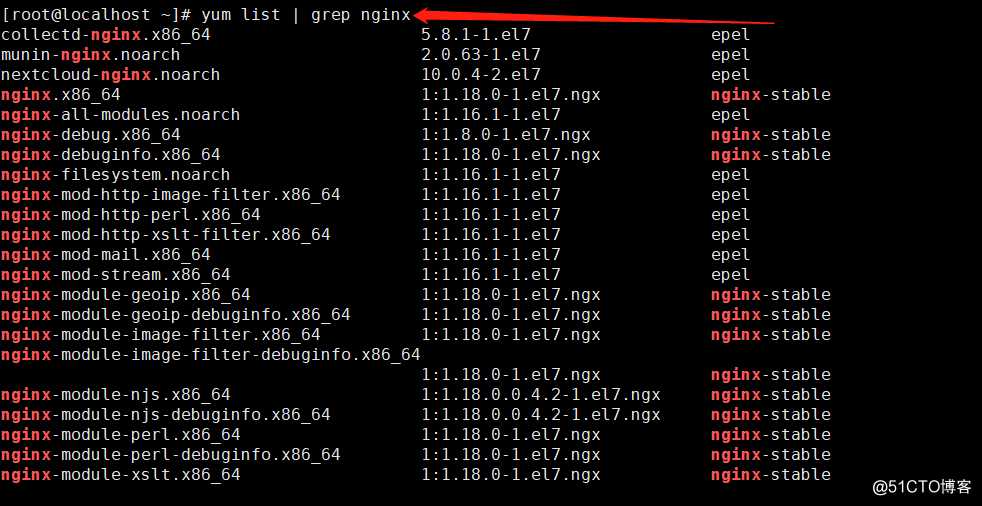This screenshot has height=506, width=982.
Task: Click the nginx-debuginfo.x86_64 entry
Action: (x=111, y=155)
